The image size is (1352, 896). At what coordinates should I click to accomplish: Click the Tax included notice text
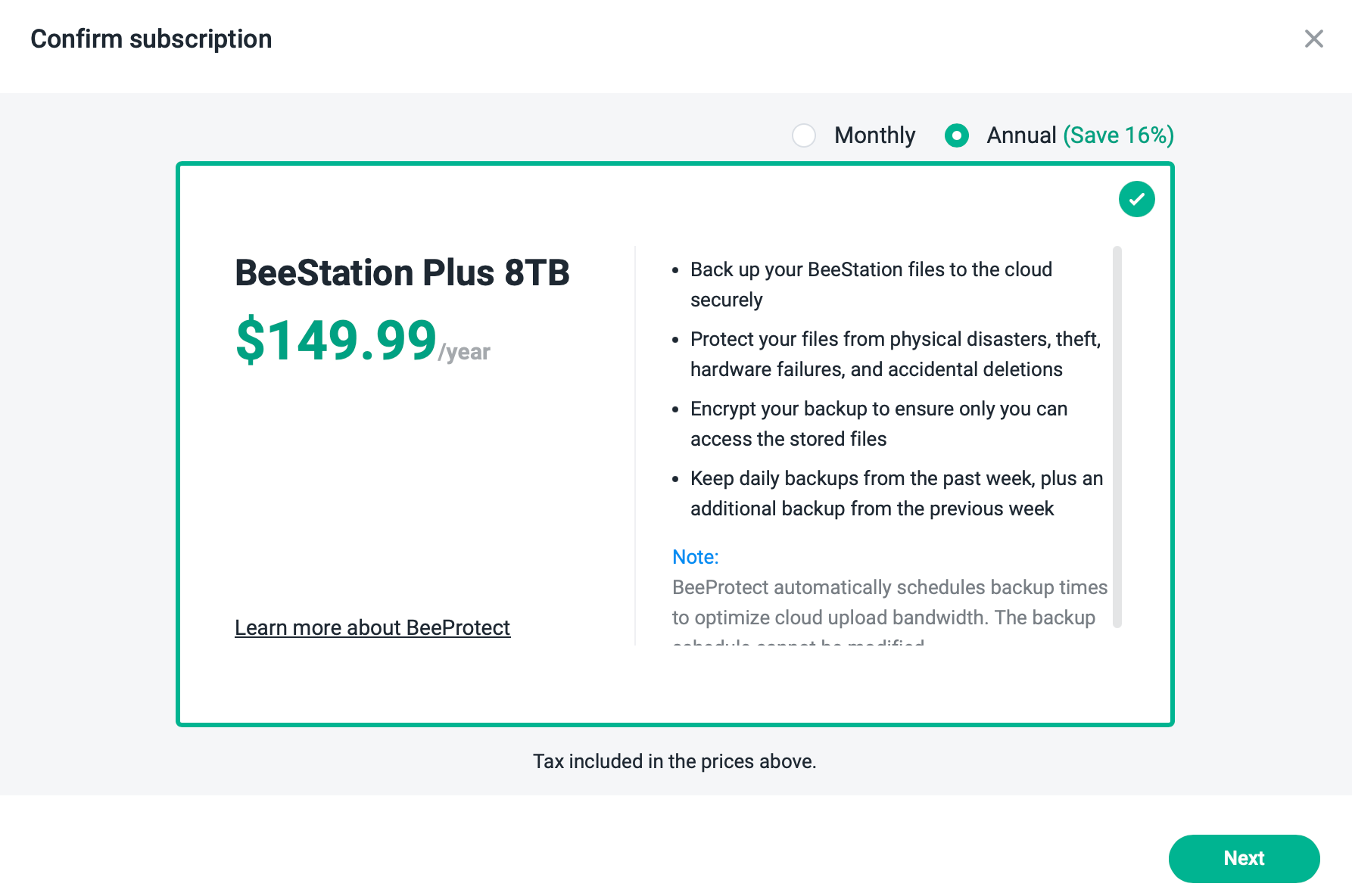pyautogui.click(x=674, y=761)
